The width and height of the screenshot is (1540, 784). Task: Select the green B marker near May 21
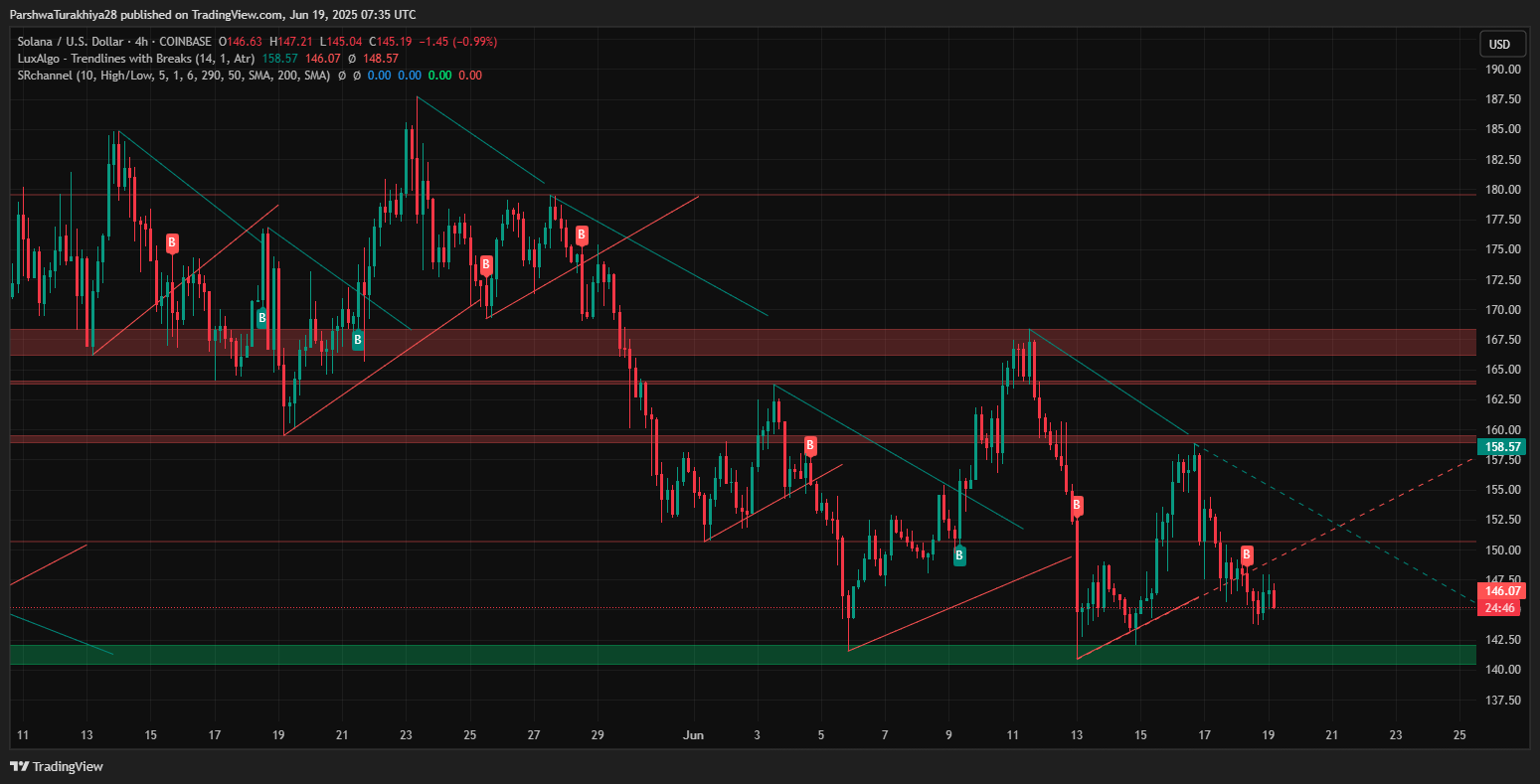click(x=357, y=340)
